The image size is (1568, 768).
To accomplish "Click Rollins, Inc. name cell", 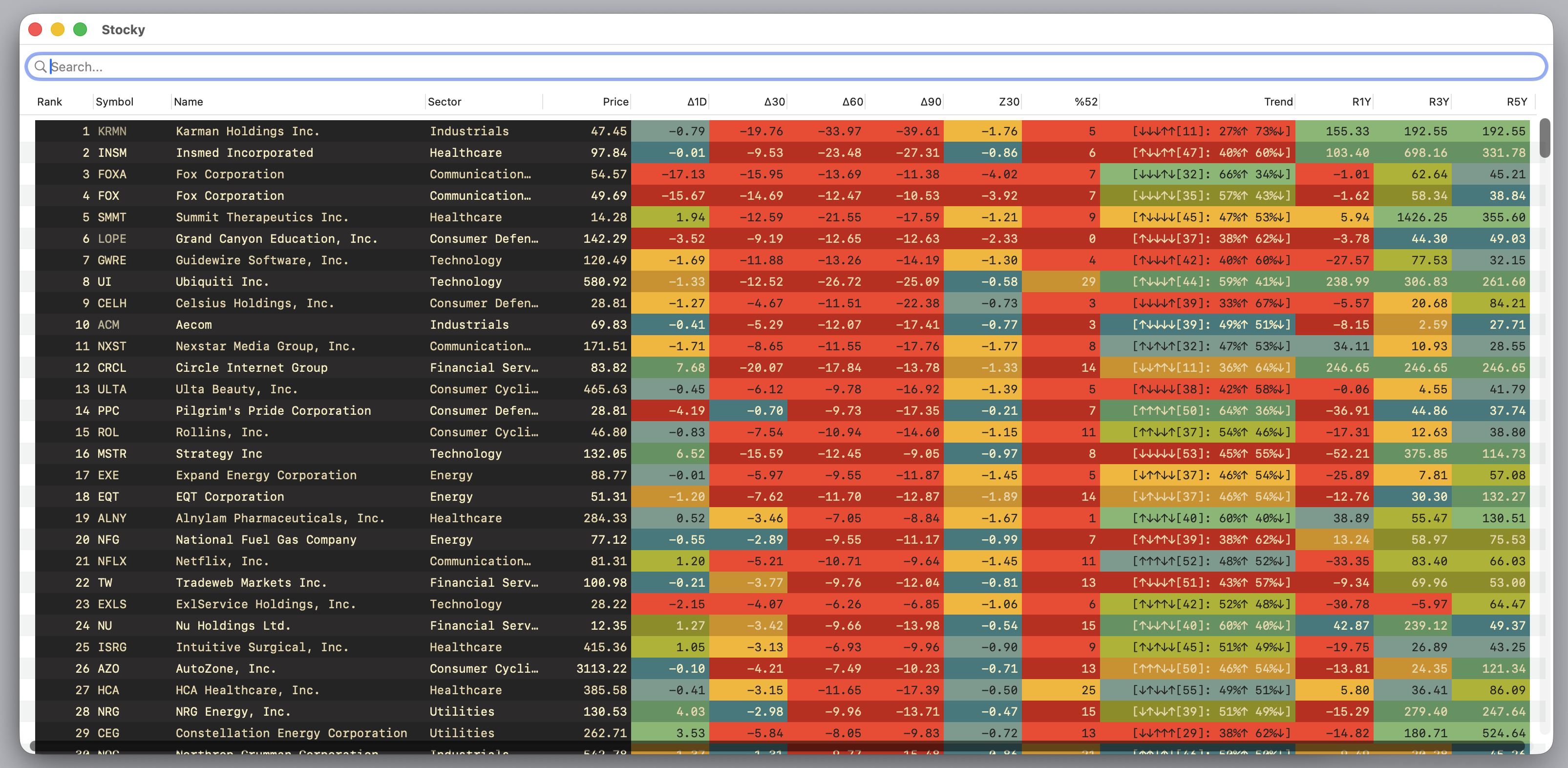I will tap(222, 432).
